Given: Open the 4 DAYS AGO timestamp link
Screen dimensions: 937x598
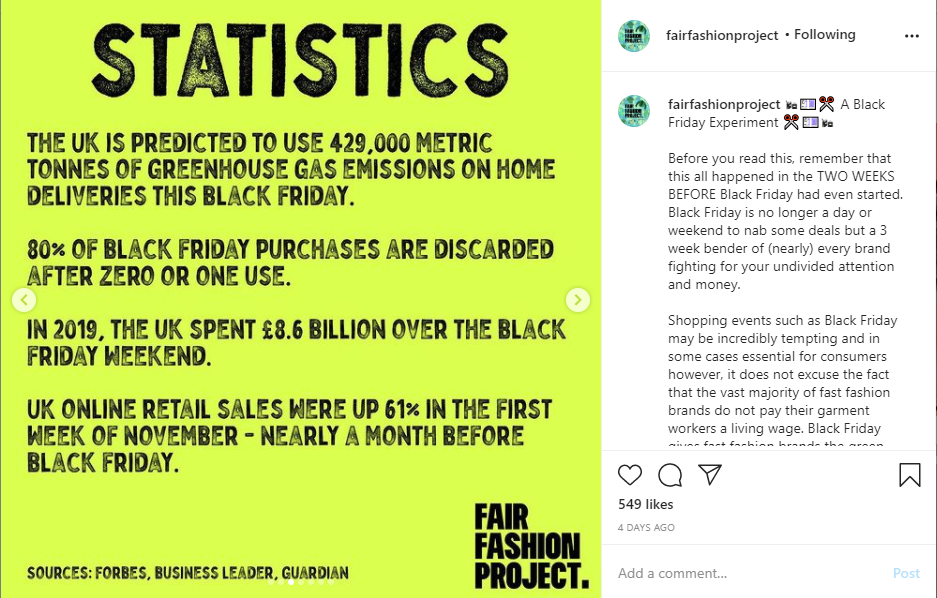Looking at the screenshot, I should click(646, 528).
